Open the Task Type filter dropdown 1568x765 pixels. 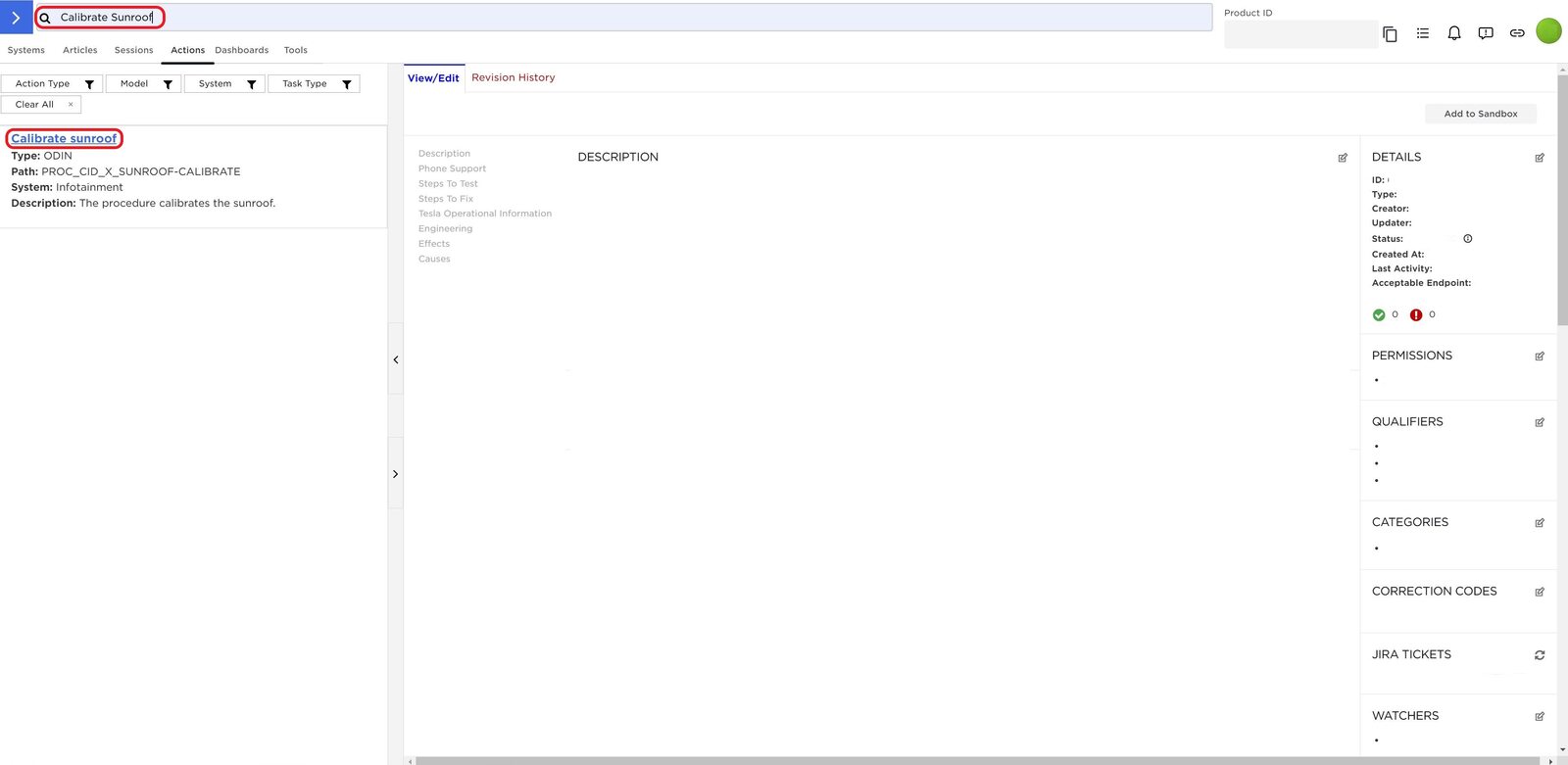tap(314, 84)
